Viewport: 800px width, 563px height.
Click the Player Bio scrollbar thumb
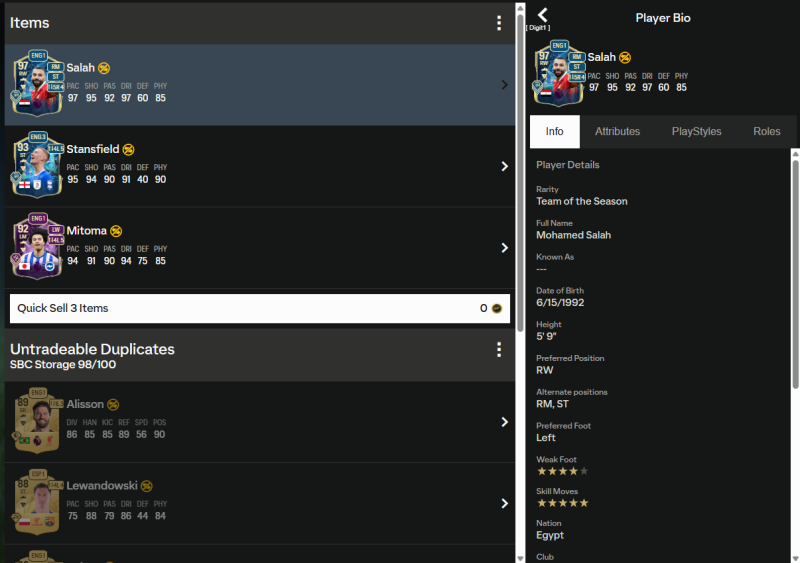(795, 275)
